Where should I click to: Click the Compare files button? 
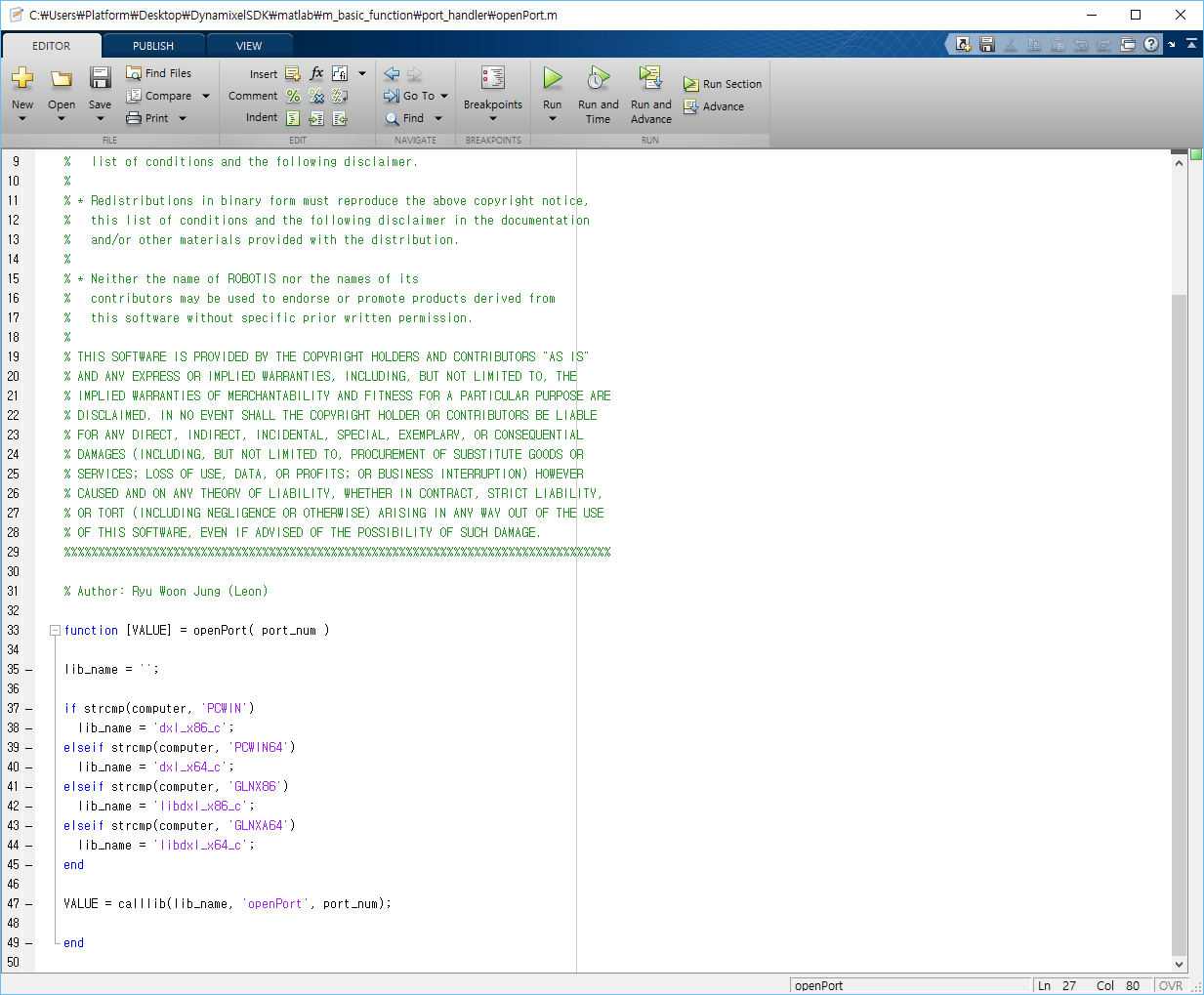[159, 96]
